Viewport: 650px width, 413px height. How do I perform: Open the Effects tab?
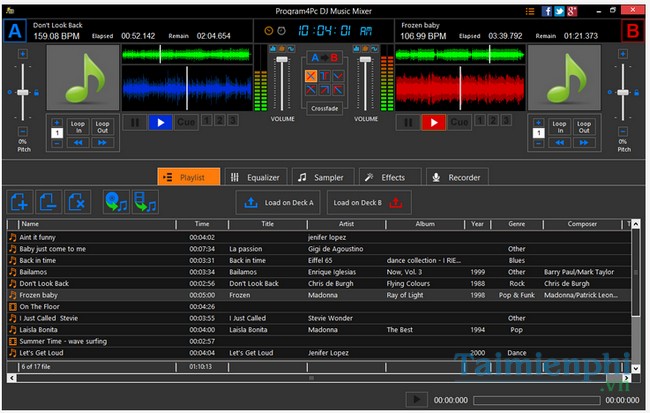pyautogui.click(x=390, y=177)
